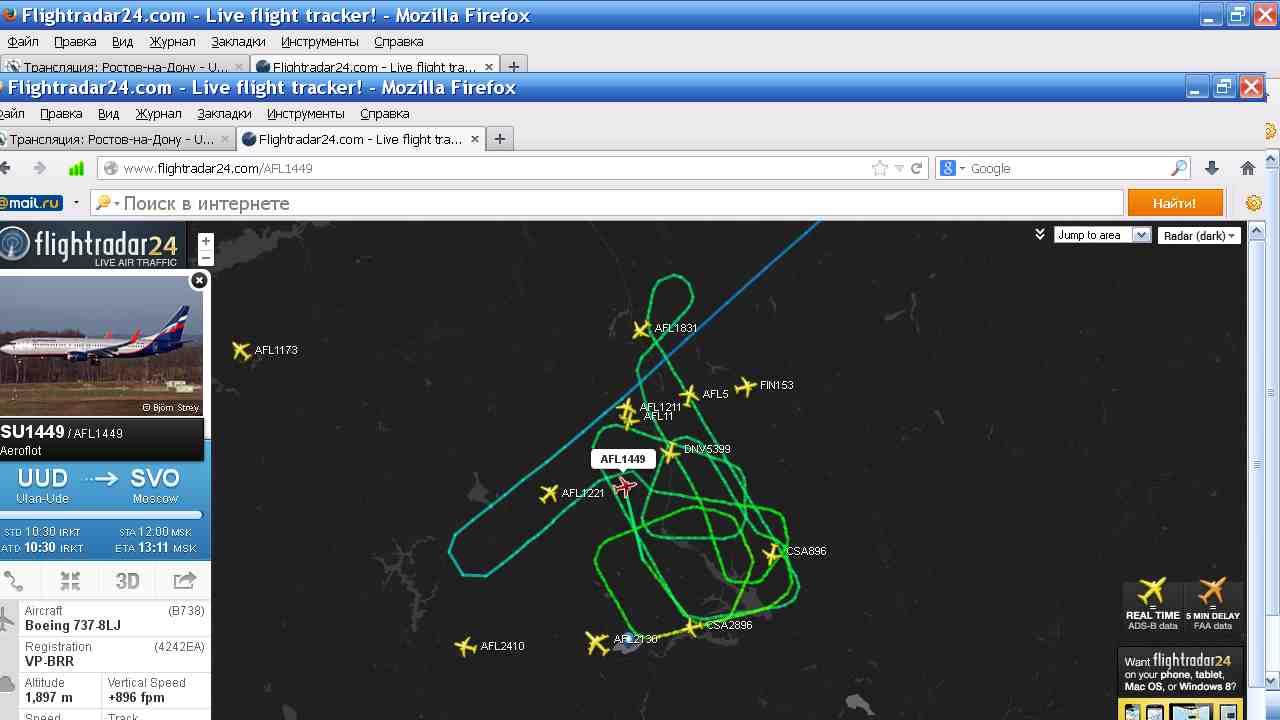Open a new tab in front window

coord(500,139)
